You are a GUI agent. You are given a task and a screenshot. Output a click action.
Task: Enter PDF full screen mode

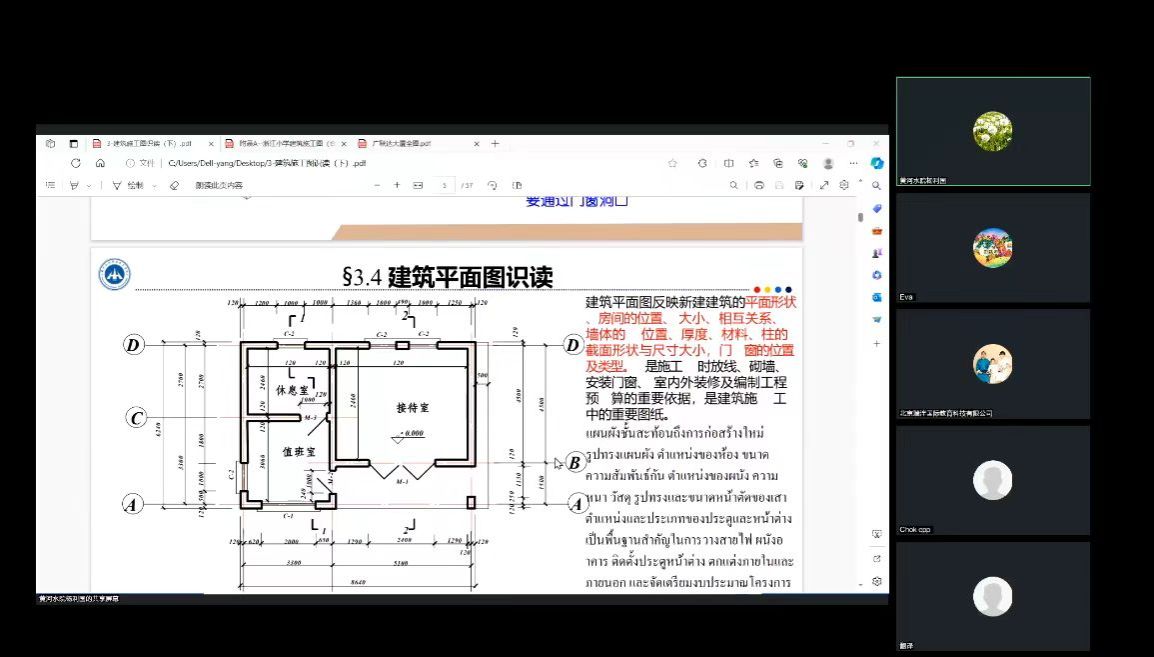pyautogui.click(x=824, y=185)
